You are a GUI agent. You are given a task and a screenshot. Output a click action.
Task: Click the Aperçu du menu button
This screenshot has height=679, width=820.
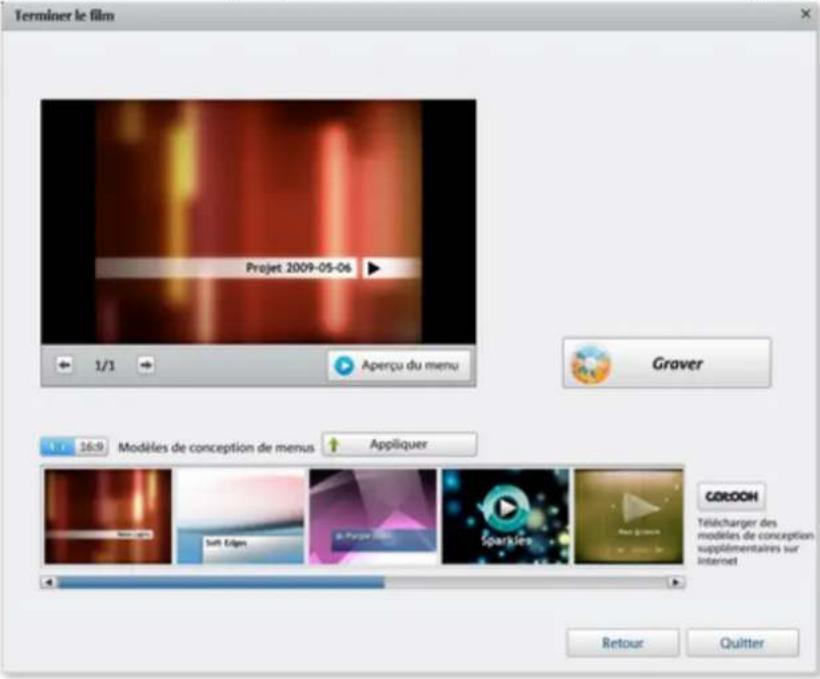click(399, 365)
